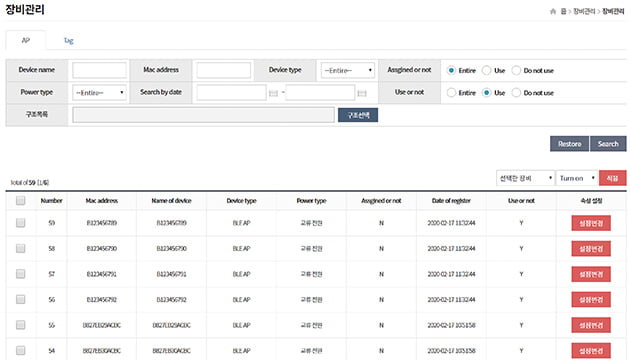
Task: Open the Turn on dropdown
Action: pyautogui.click(x=577, y=178)
